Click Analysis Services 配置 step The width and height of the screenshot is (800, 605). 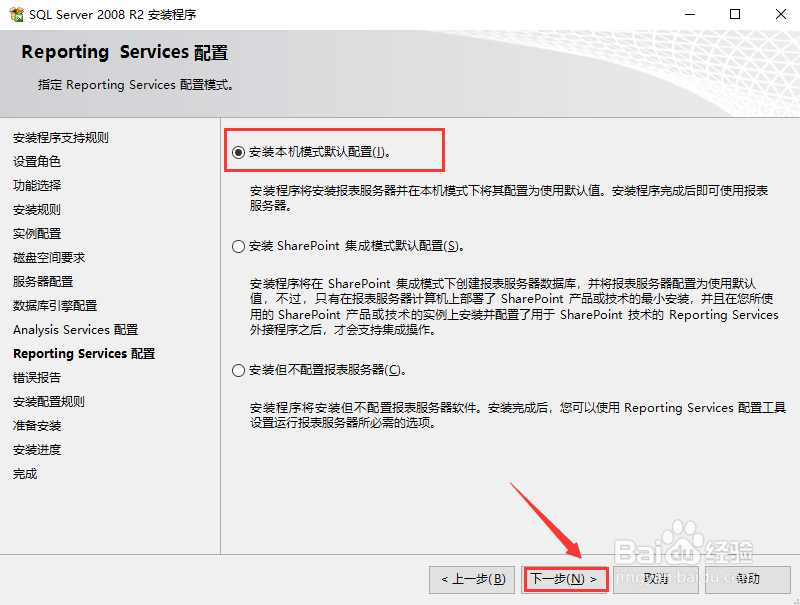[76, 330]
